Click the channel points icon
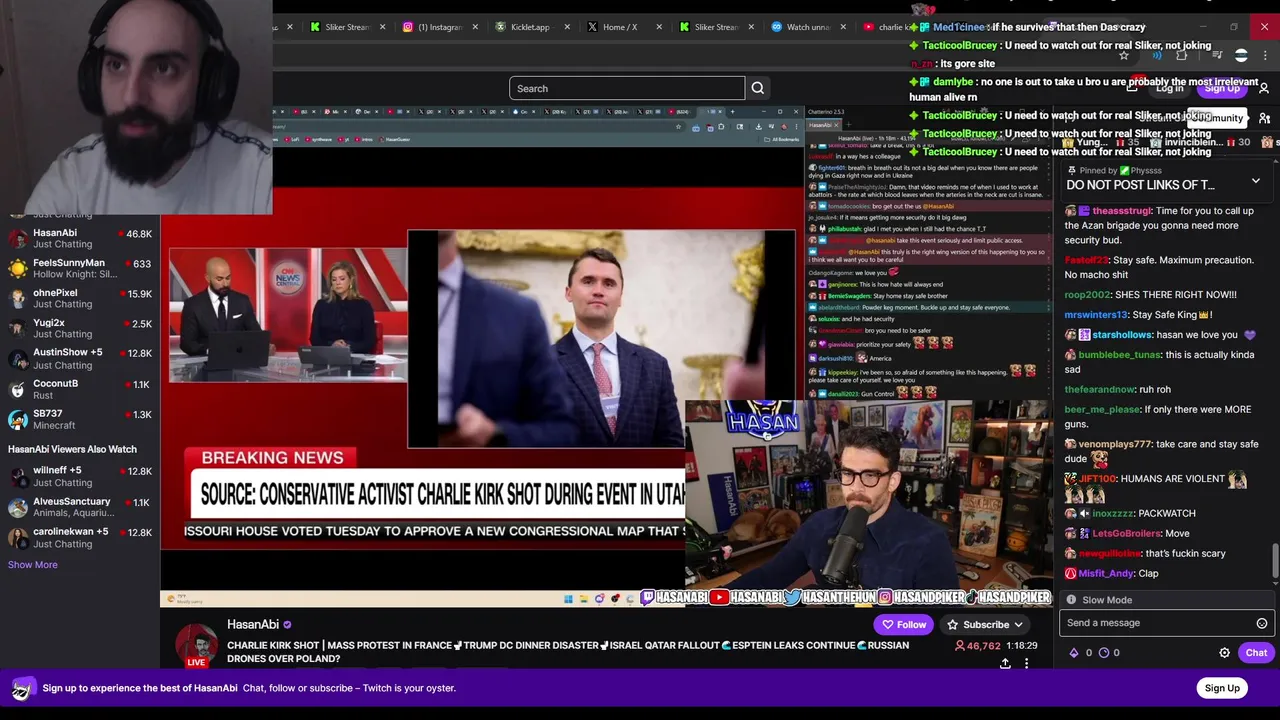 (1104, 653)
